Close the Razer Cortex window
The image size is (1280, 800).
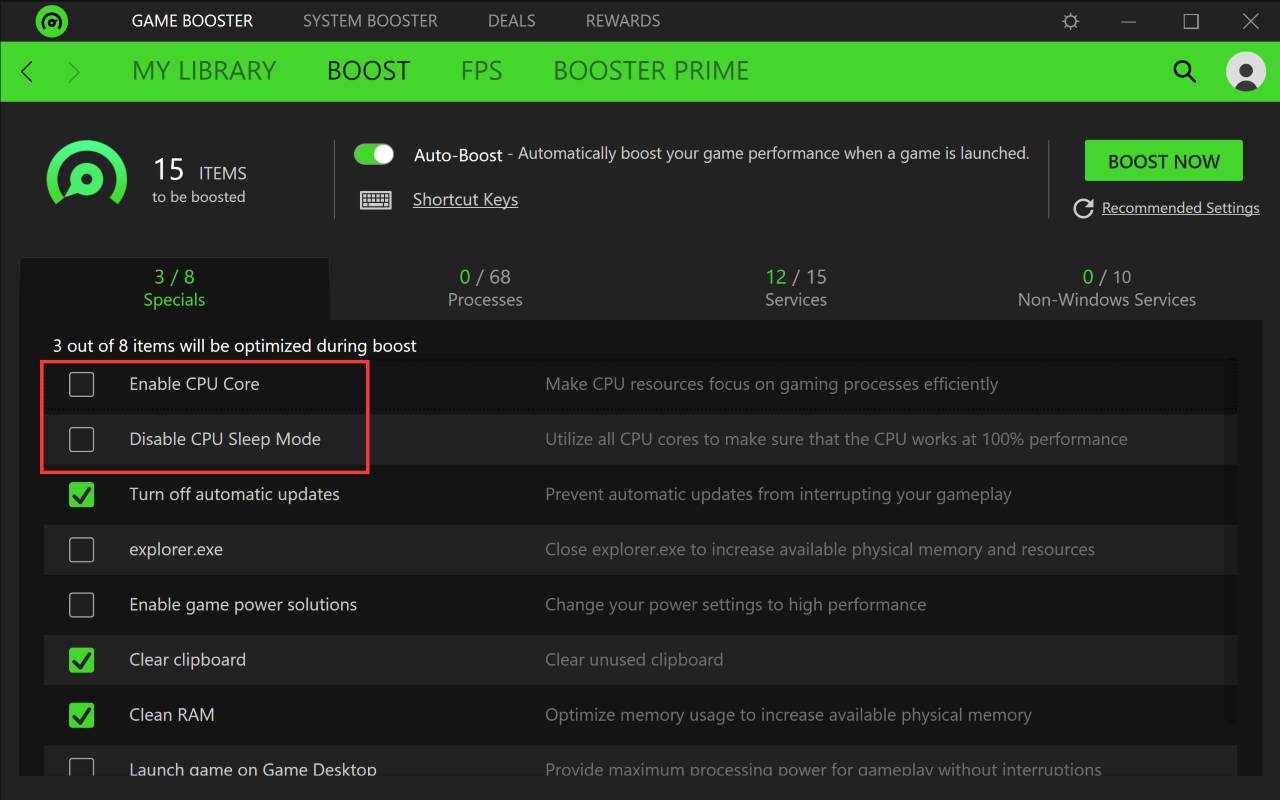click(x=1251, y=21)
